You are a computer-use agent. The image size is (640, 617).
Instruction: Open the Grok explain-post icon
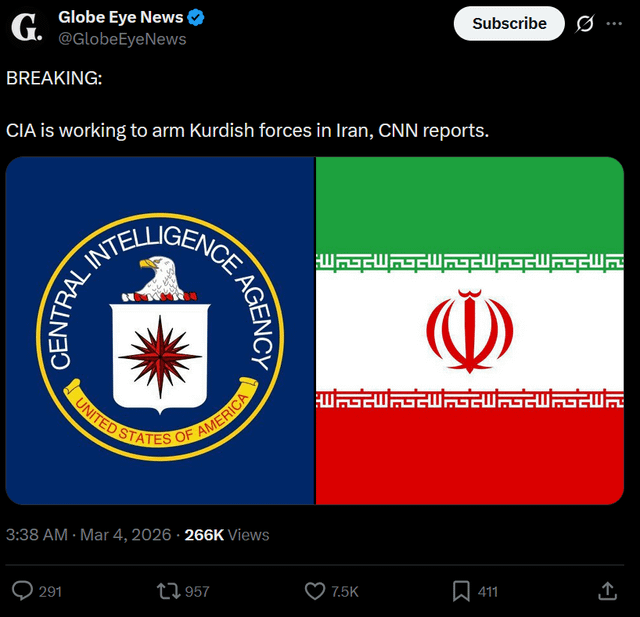click(x=585, y=23)
